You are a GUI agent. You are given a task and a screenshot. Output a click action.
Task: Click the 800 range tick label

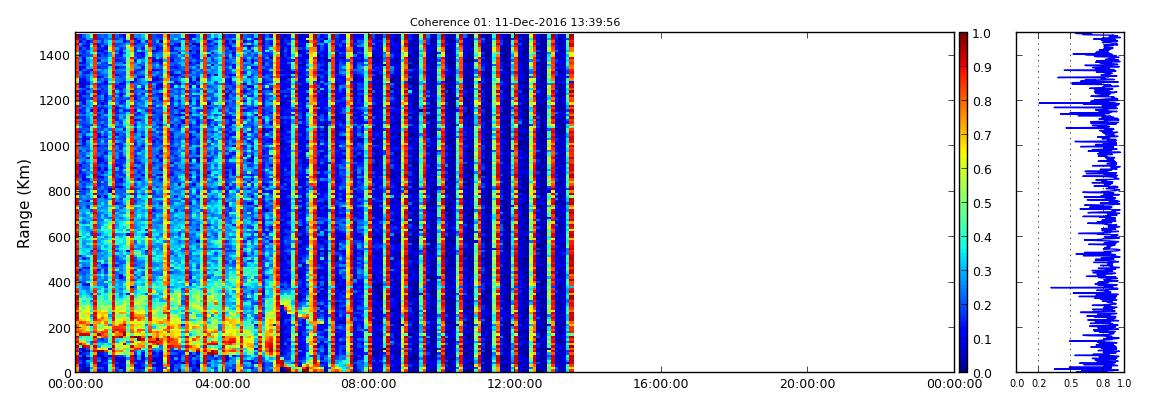pos(59,191)
